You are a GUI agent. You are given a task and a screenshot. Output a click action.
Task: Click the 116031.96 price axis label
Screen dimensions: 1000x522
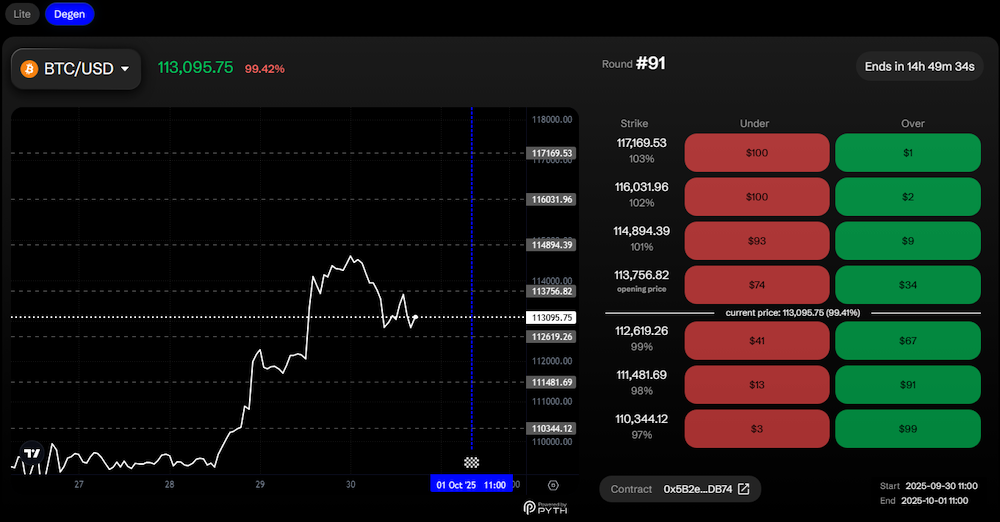[552, 199]
